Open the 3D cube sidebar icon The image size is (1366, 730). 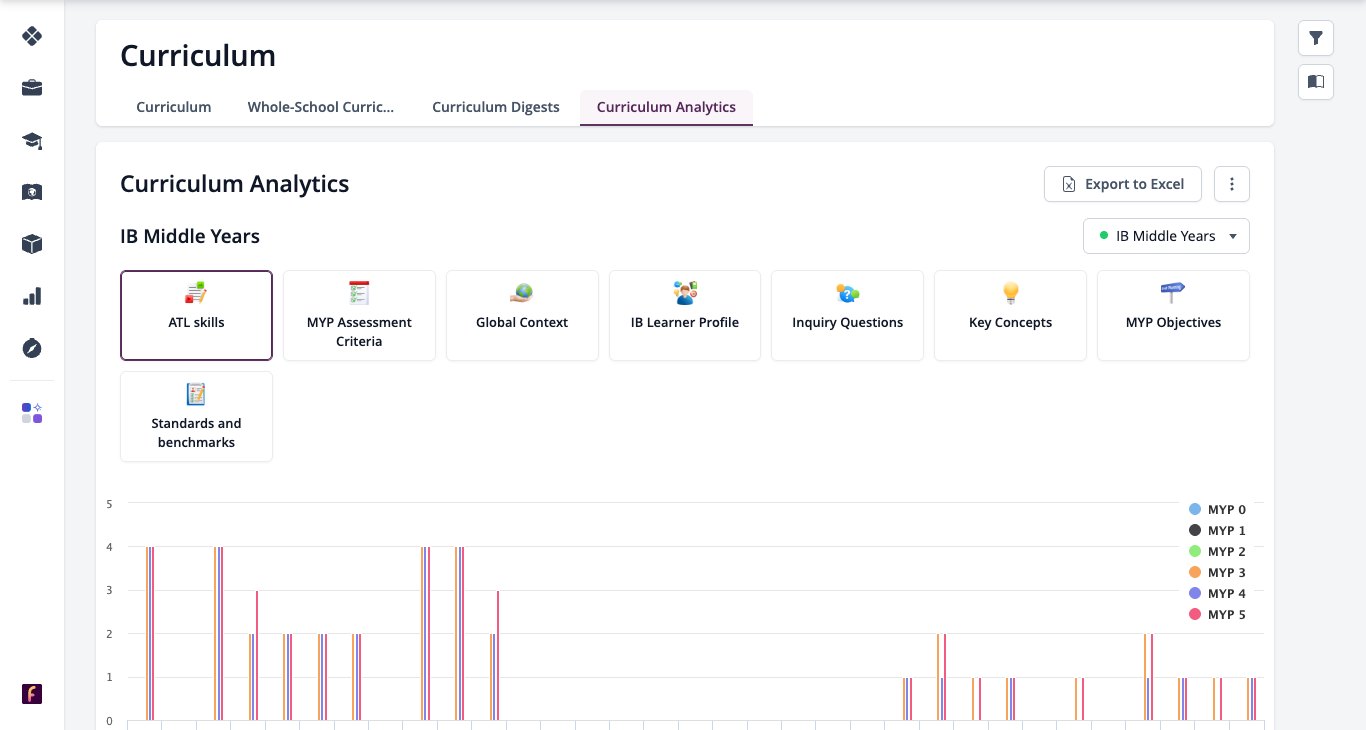point(32,244)
